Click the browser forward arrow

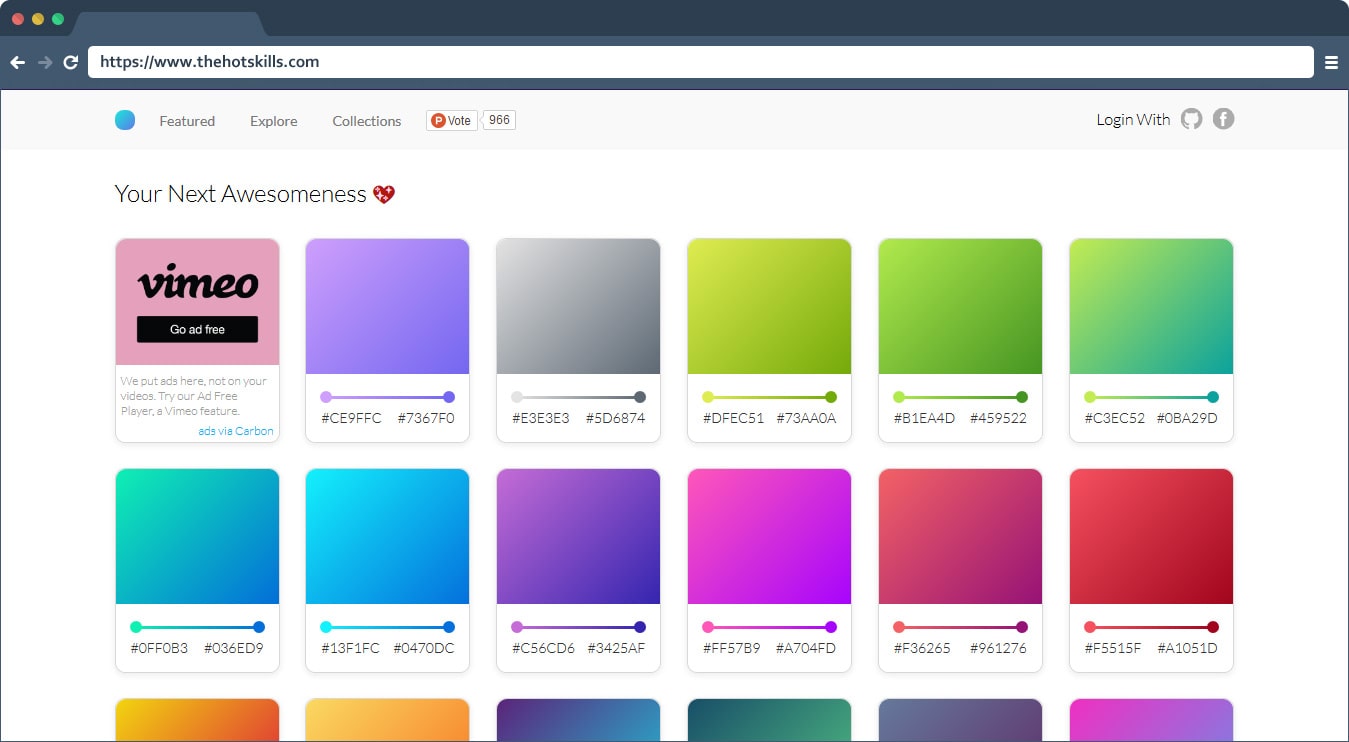[44, 62]
